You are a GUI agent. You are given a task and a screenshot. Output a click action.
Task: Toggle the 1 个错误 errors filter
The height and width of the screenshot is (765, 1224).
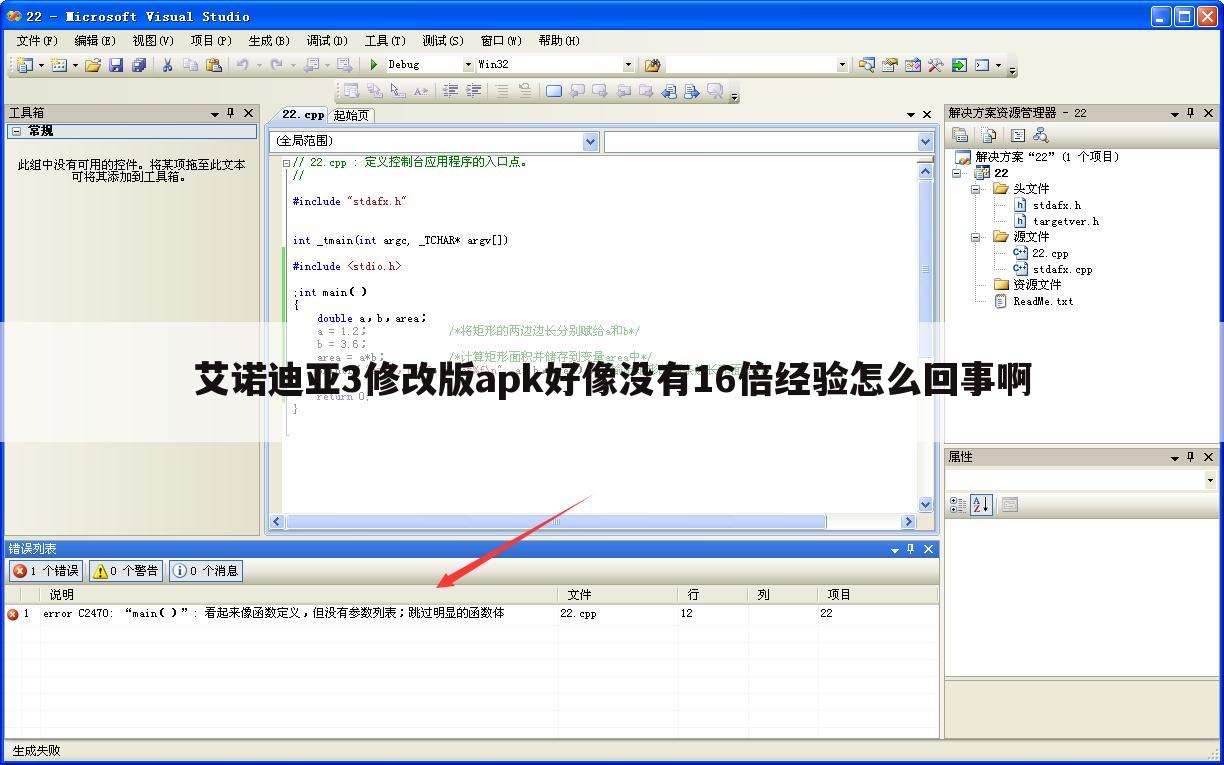46,571
